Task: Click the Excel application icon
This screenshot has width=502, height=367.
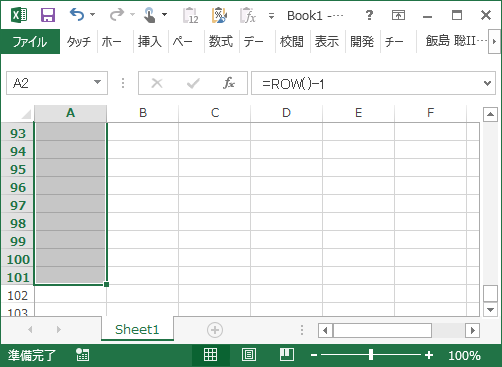Action: coord(19,15)
